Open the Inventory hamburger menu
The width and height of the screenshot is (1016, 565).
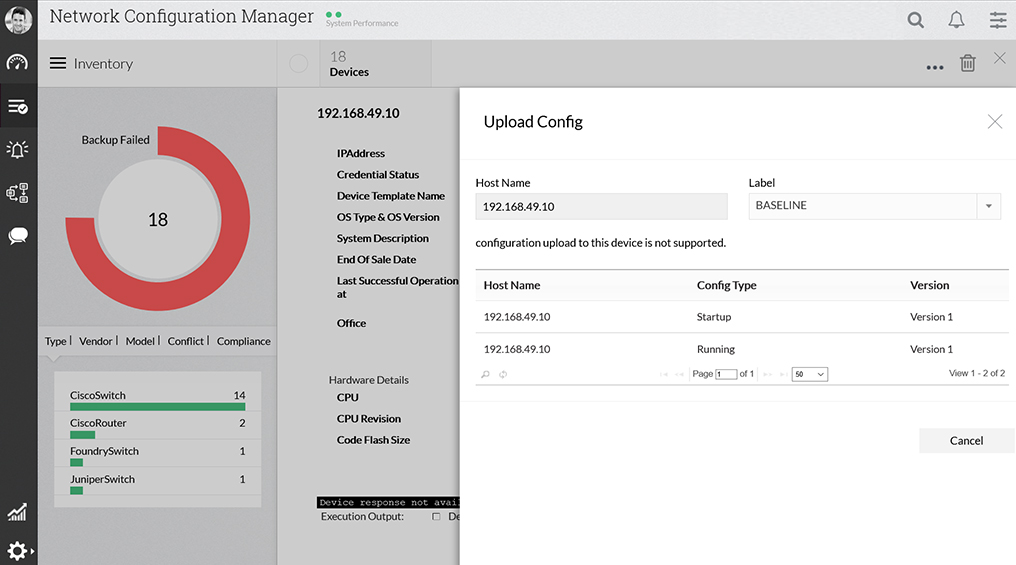(58, 64)
